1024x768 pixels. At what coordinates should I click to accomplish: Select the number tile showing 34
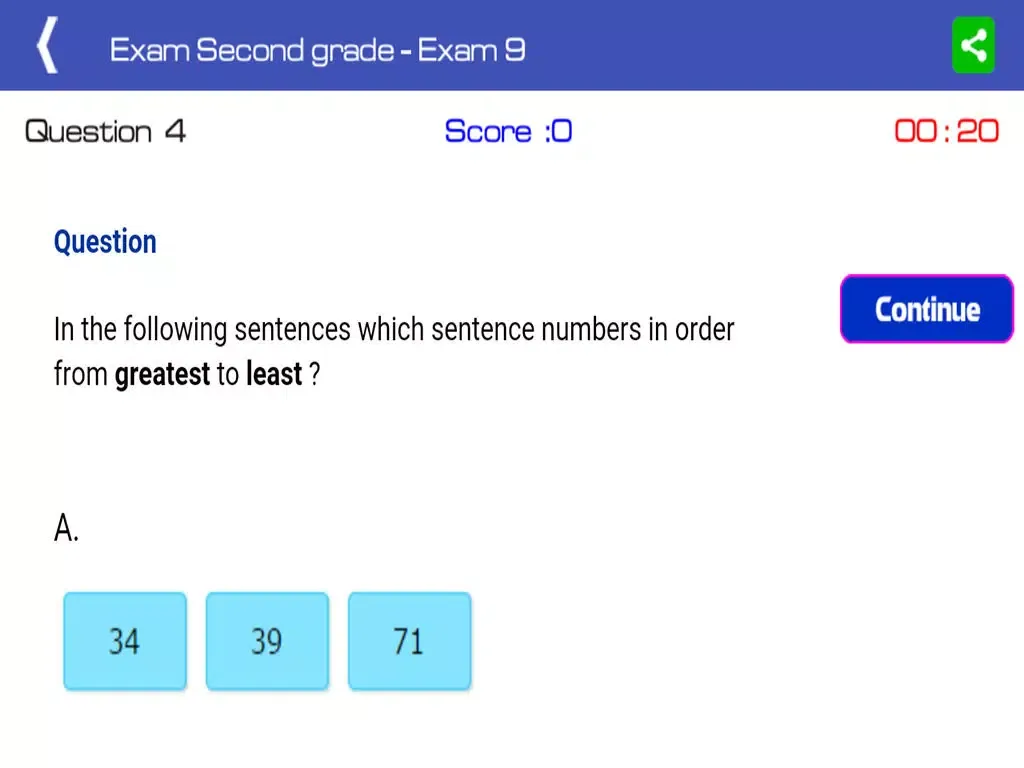pyautogui.click(x=124, y=641)
